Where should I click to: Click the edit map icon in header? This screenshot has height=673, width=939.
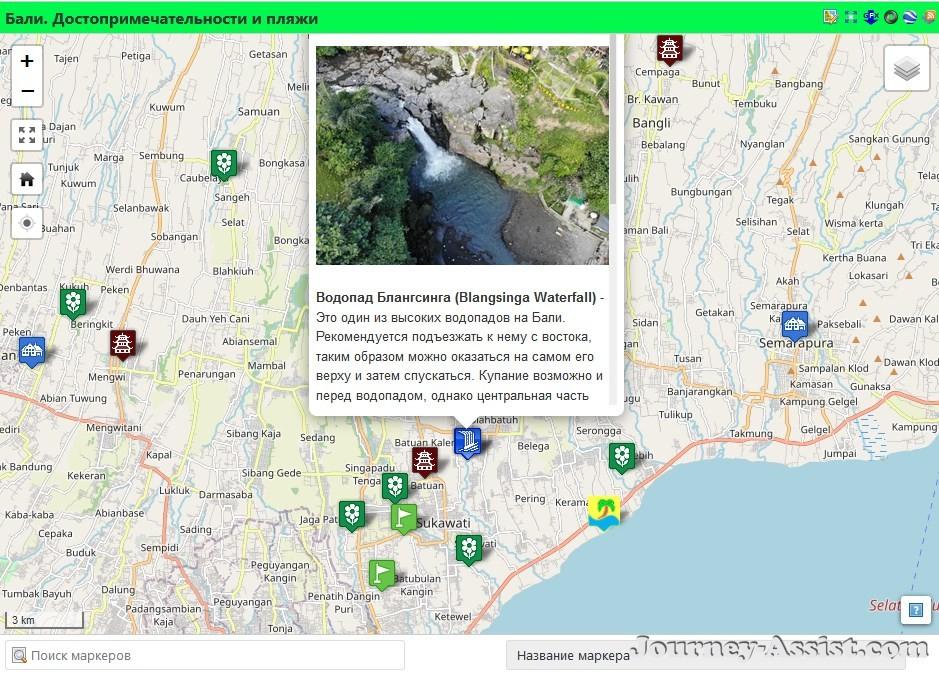830,17
